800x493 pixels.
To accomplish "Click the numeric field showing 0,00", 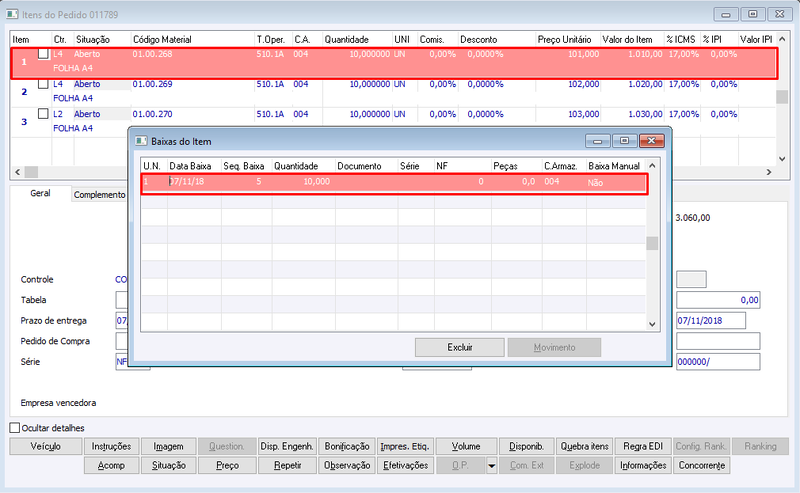I will [718, 300].
